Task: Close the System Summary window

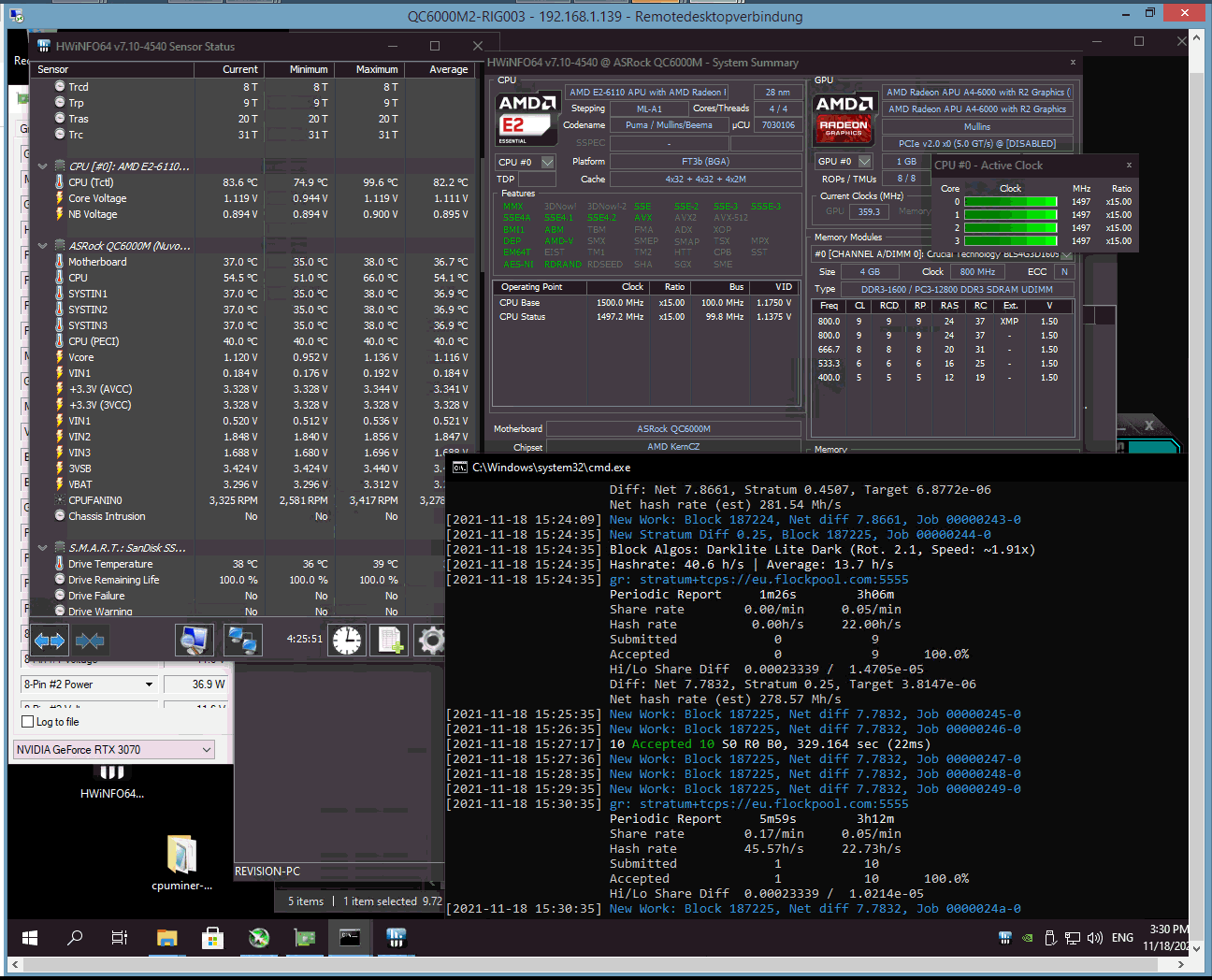Action: 1073,63
